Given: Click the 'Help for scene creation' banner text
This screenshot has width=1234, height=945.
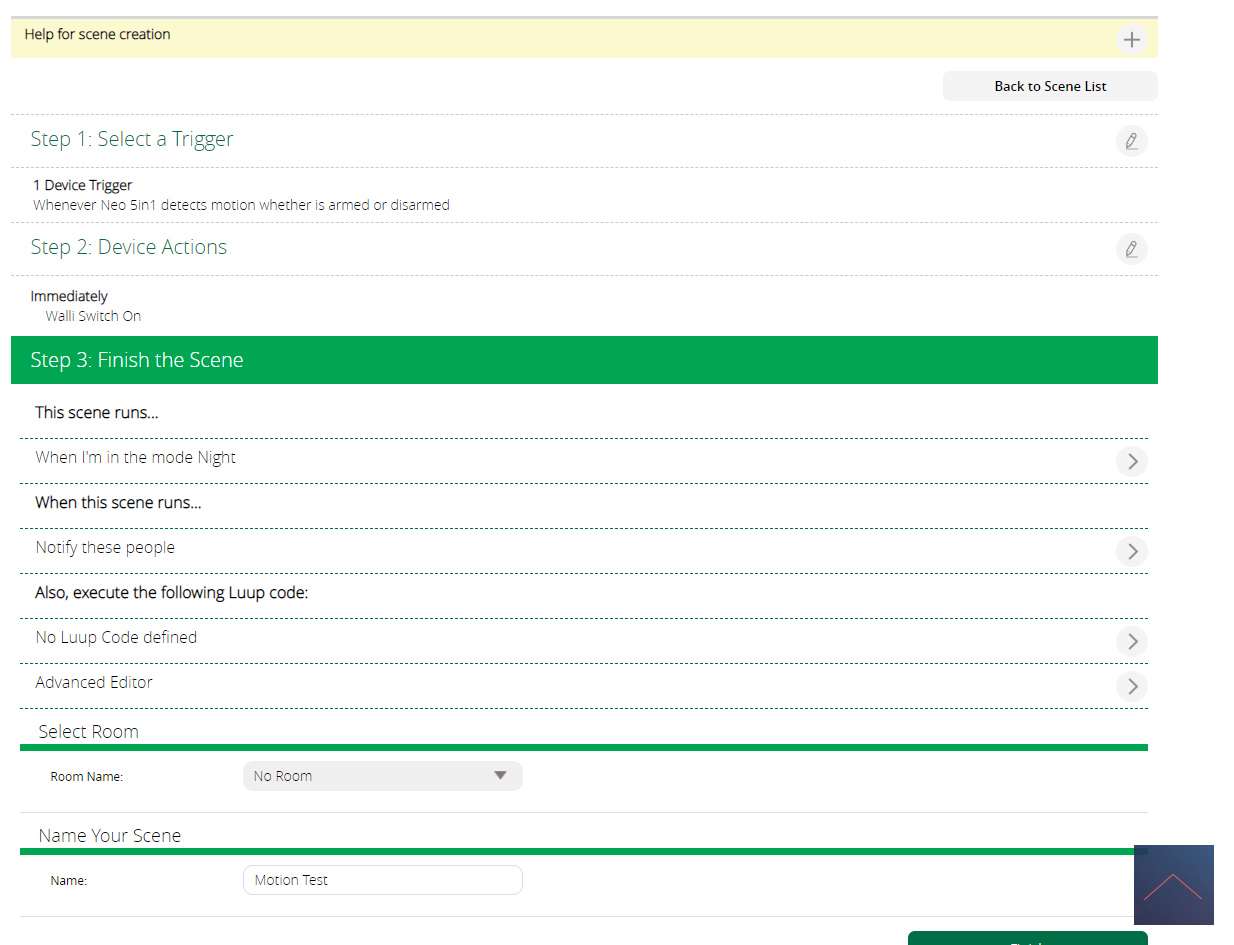Looking at the screenshot, I should coord(98,34).
